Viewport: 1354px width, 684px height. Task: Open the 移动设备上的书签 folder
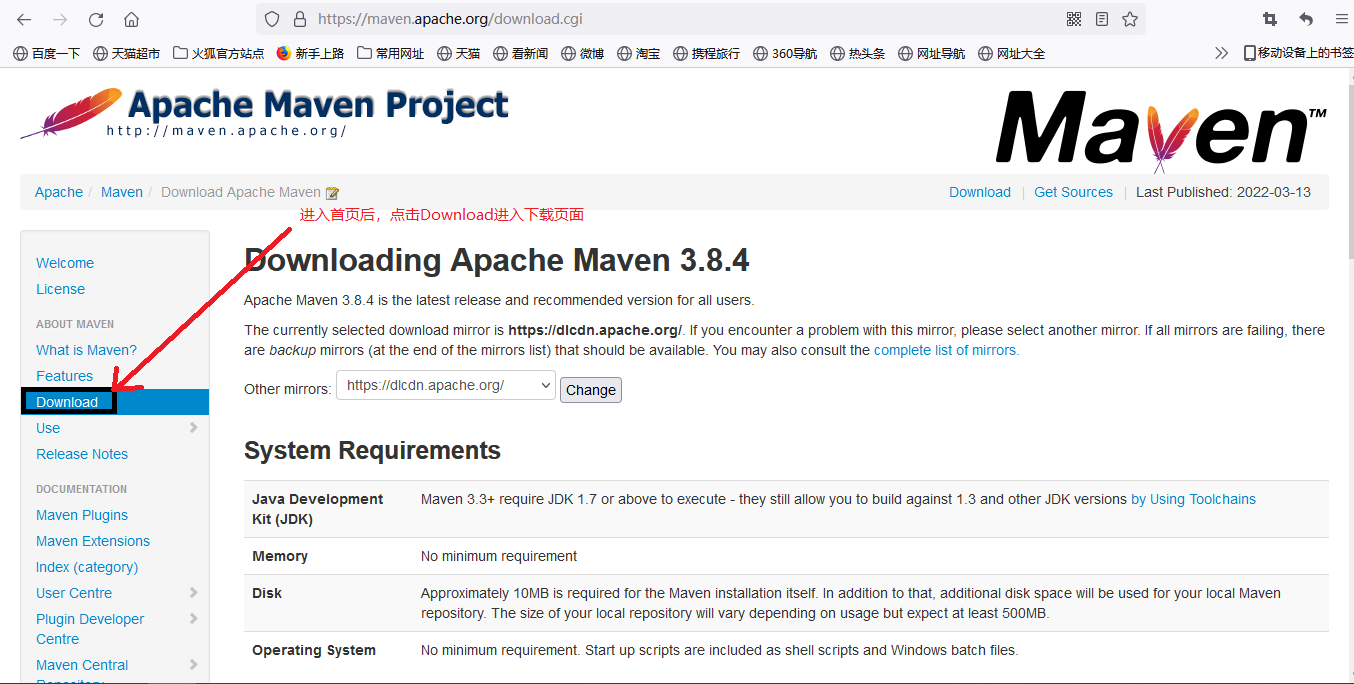[x=1298, y=53]
